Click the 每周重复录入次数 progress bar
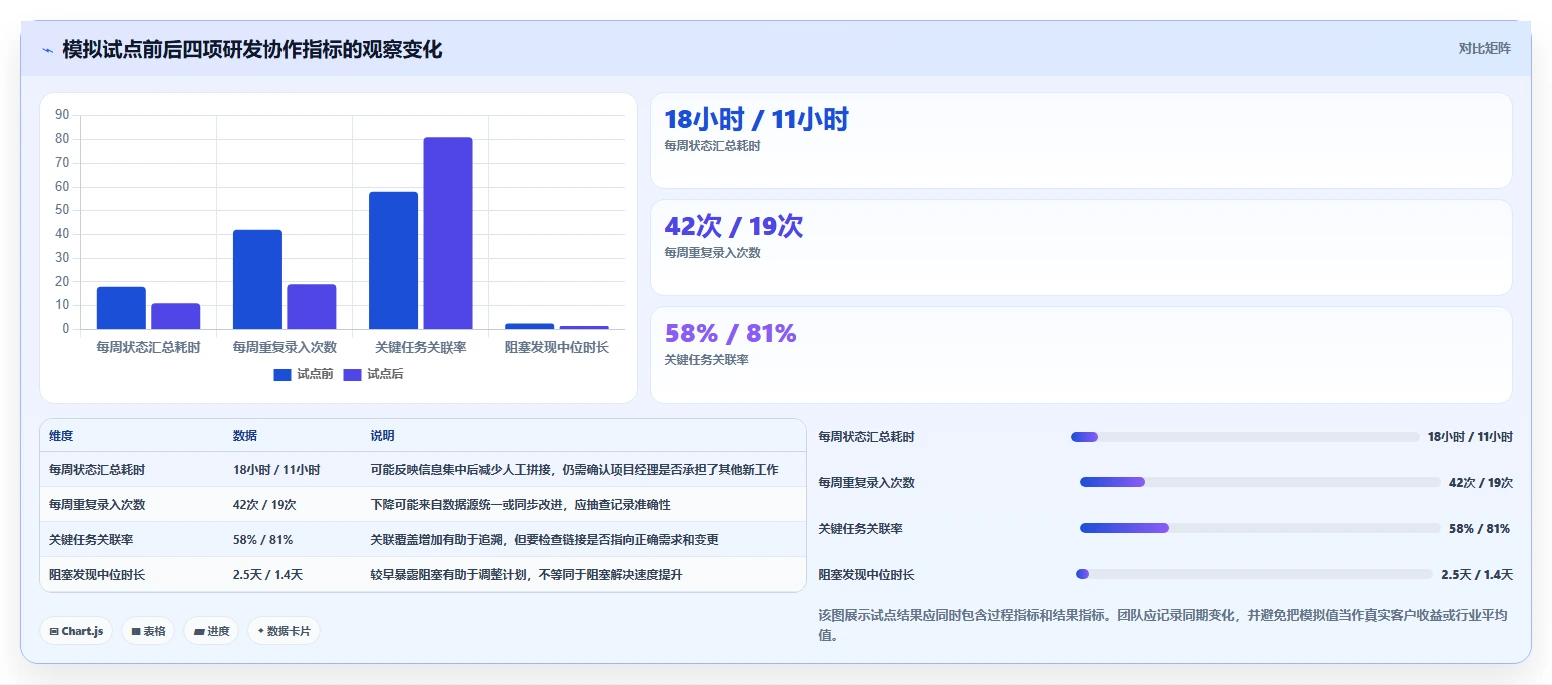1552x685 pixels. (1260, 483)
